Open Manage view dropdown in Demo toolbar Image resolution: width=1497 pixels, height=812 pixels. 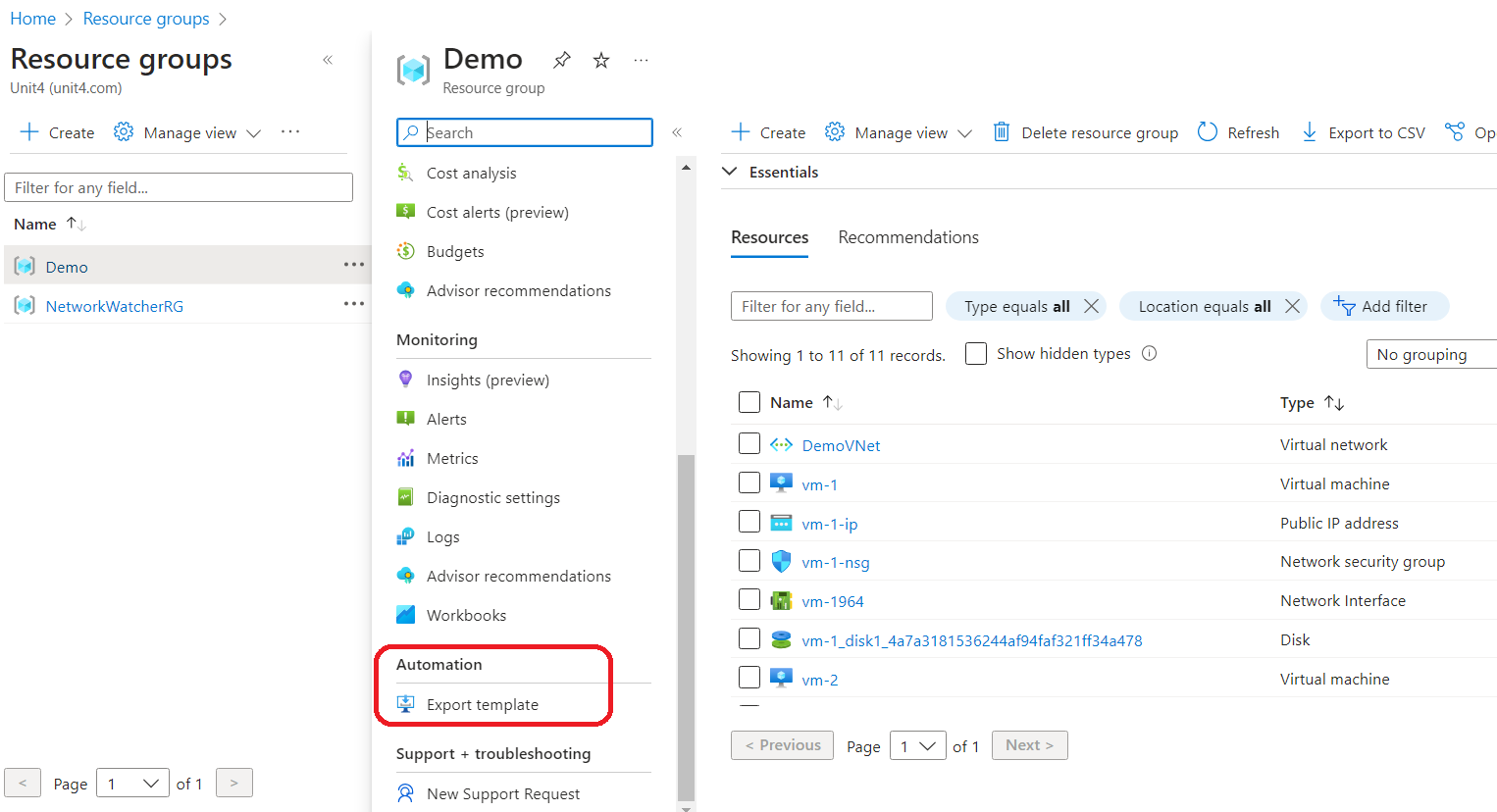(899, 132)
